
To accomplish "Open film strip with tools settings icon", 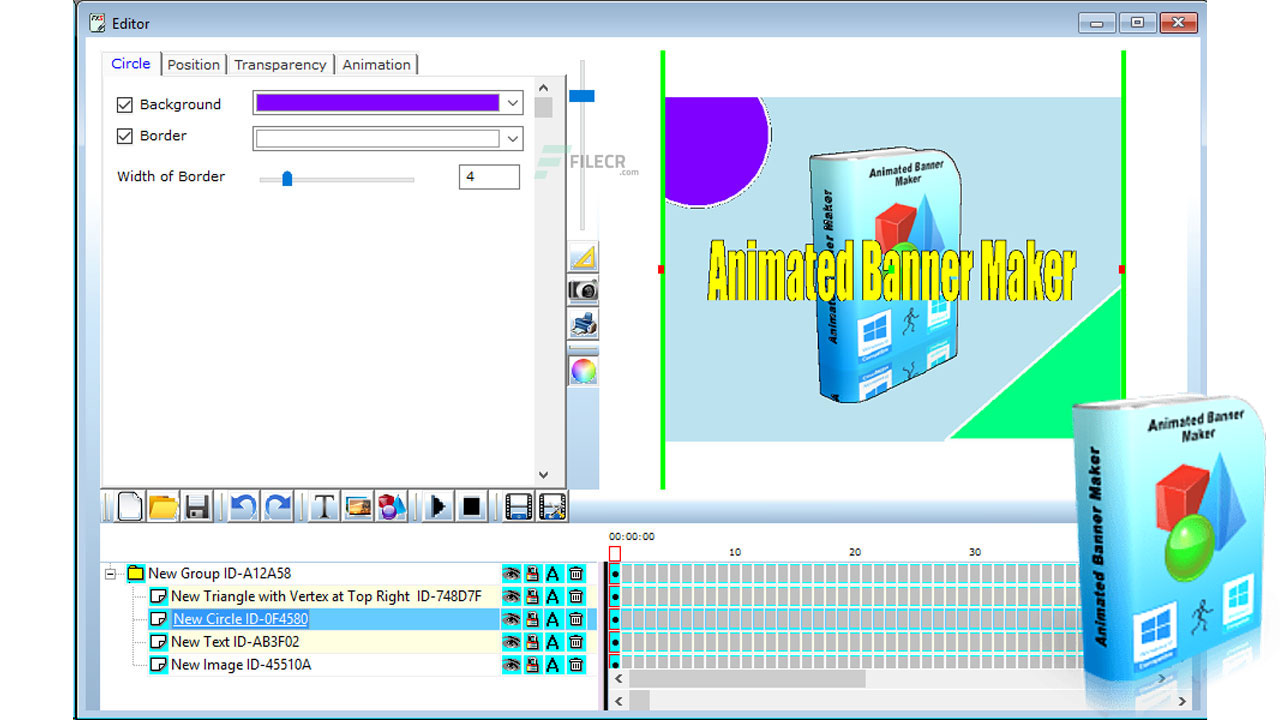I will [552, 506].
